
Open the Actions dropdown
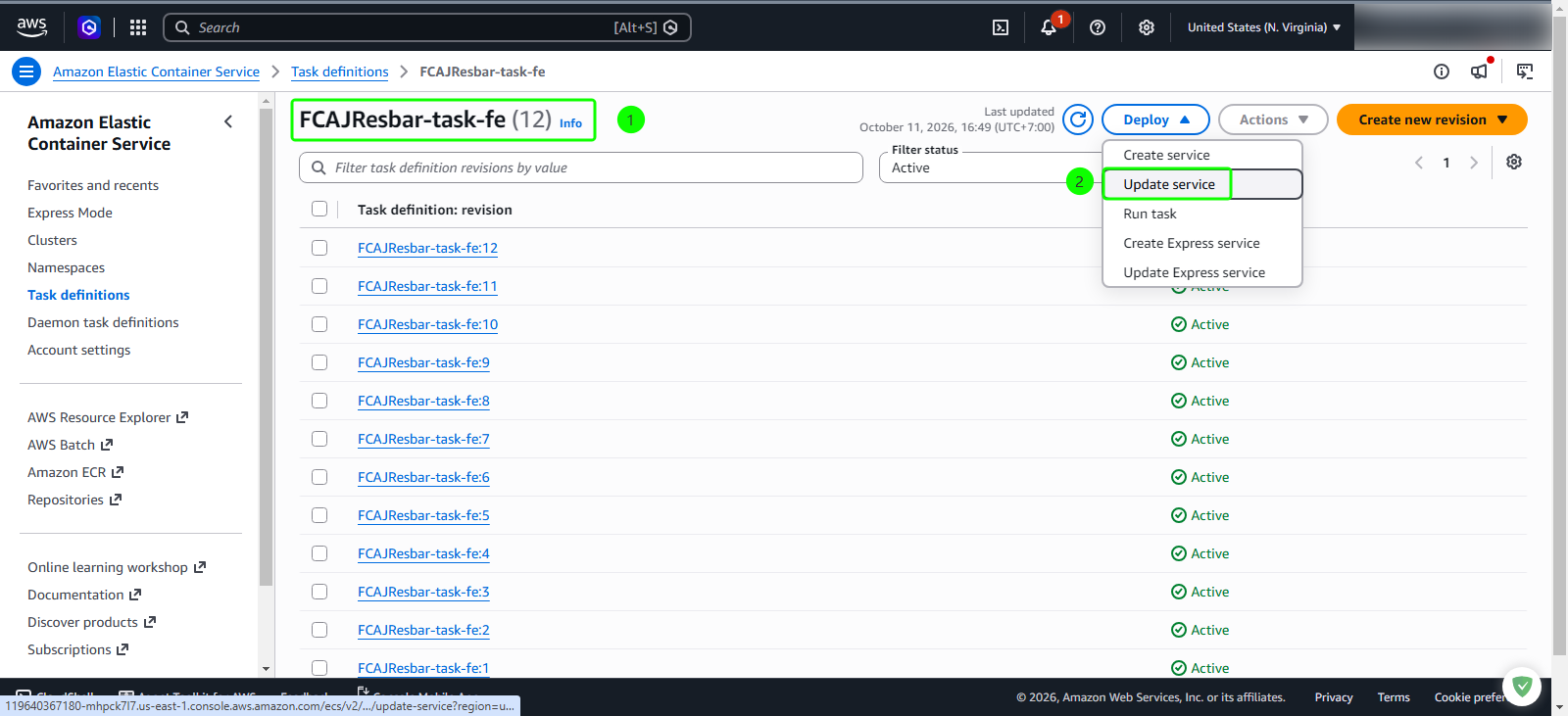coord(1273,119)
